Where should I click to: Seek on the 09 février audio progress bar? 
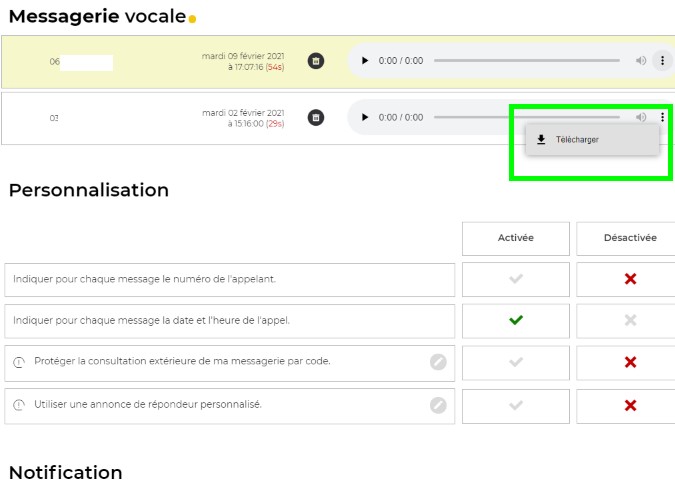526,61
